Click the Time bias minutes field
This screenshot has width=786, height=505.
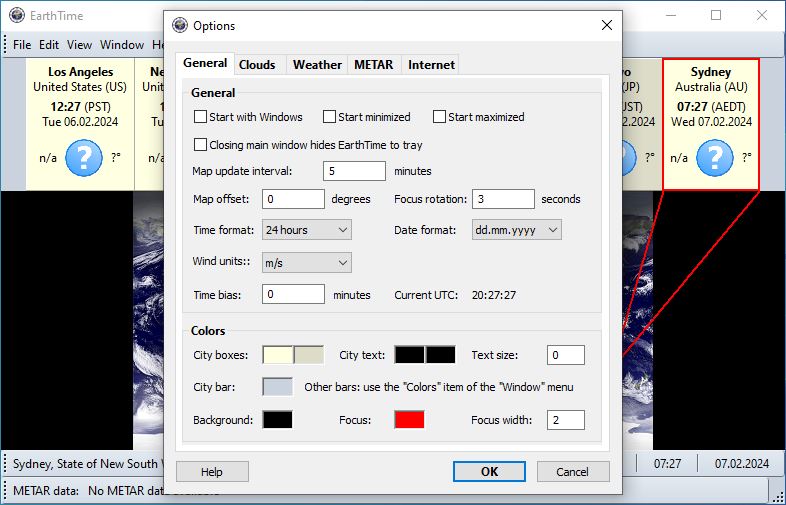293,294
